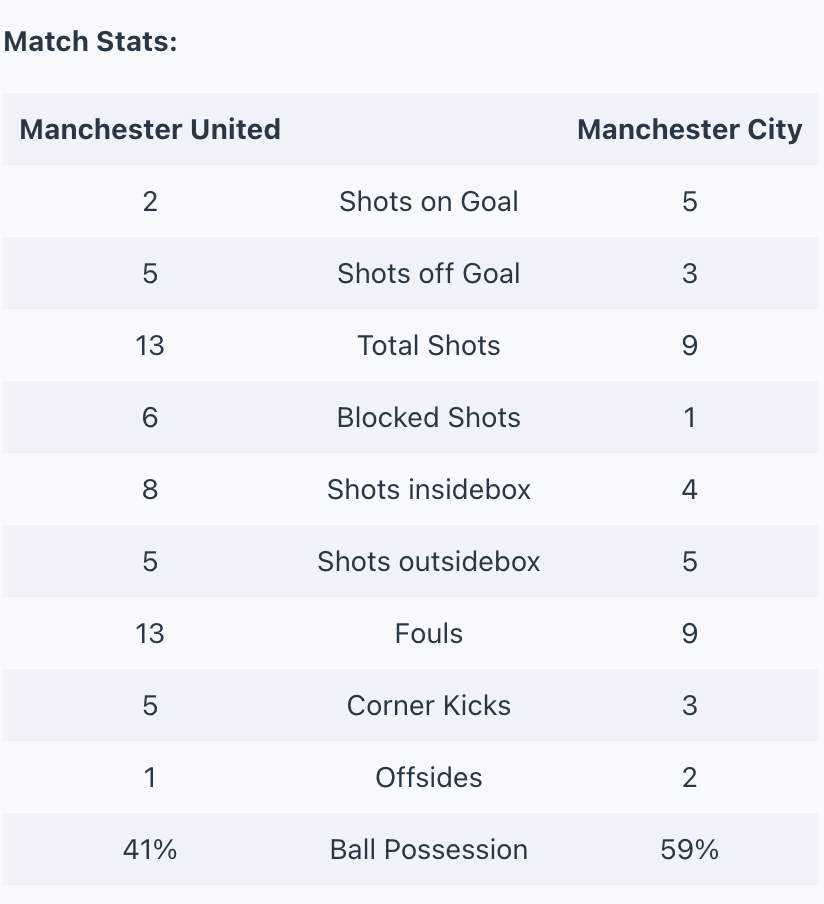The width and height of the screenshot is (824, 904).
Task: Select the Manchester United column header
Action: 150,129
